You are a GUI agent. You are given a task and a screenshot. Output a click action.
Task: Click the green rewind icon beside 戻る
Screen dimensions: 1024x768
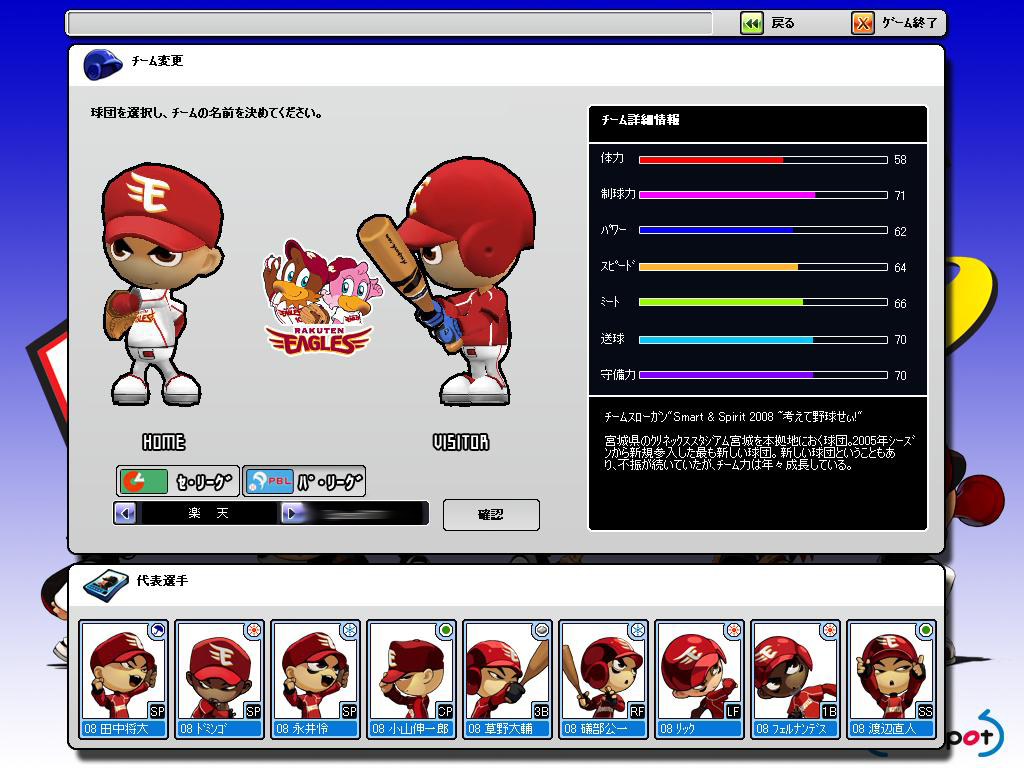point(752,24)
